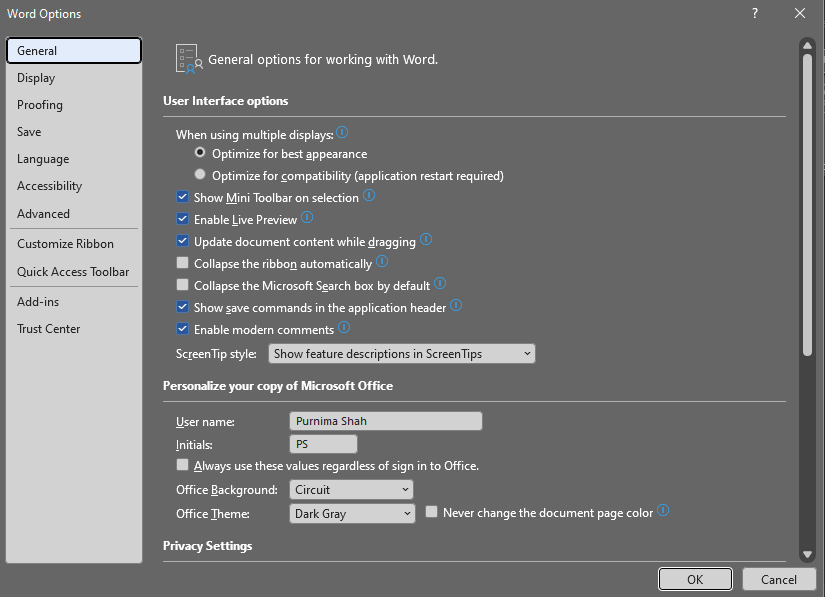Click info icon next to Enable Live Preview
This screenshot has height=597, width=825.
click(x=307, y=217)
